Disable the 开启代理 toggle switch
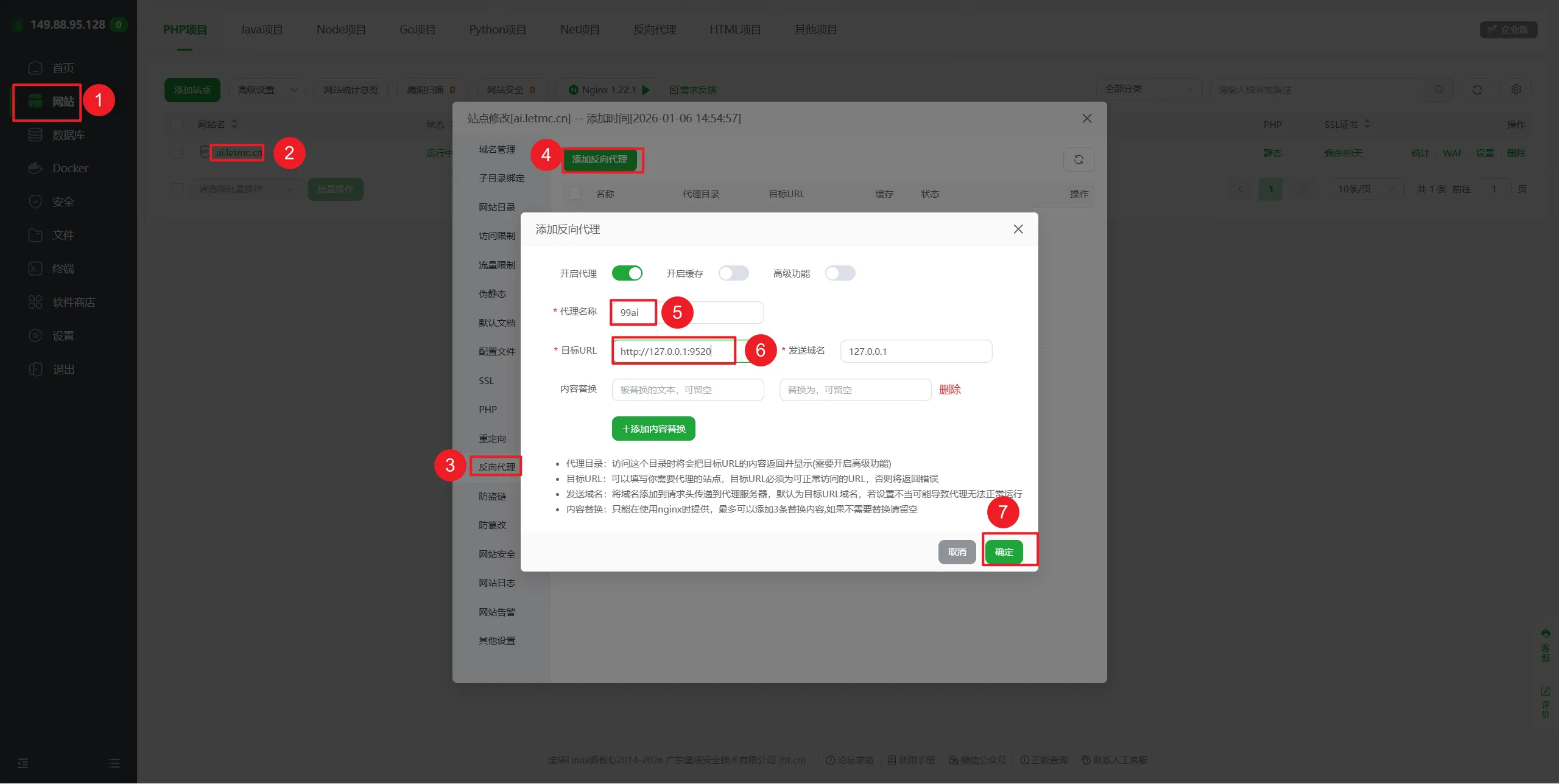This screenshot has height=784, width=1559. 627,273
